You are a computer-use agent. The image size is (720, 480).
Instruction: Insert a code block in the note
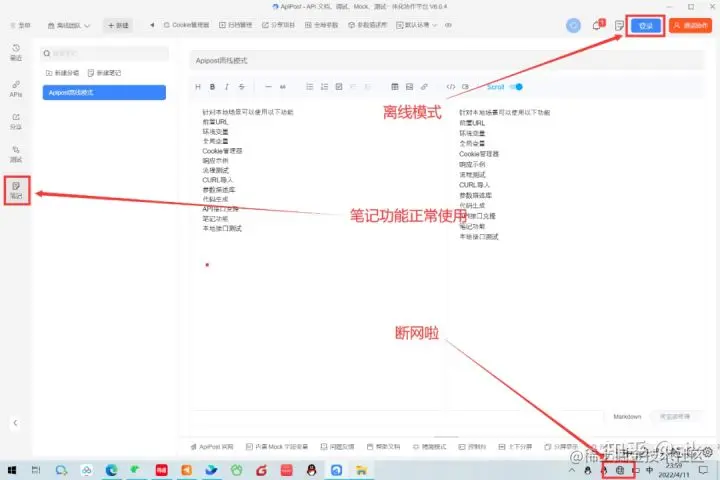pyautogui.click(x=466, y=87)
